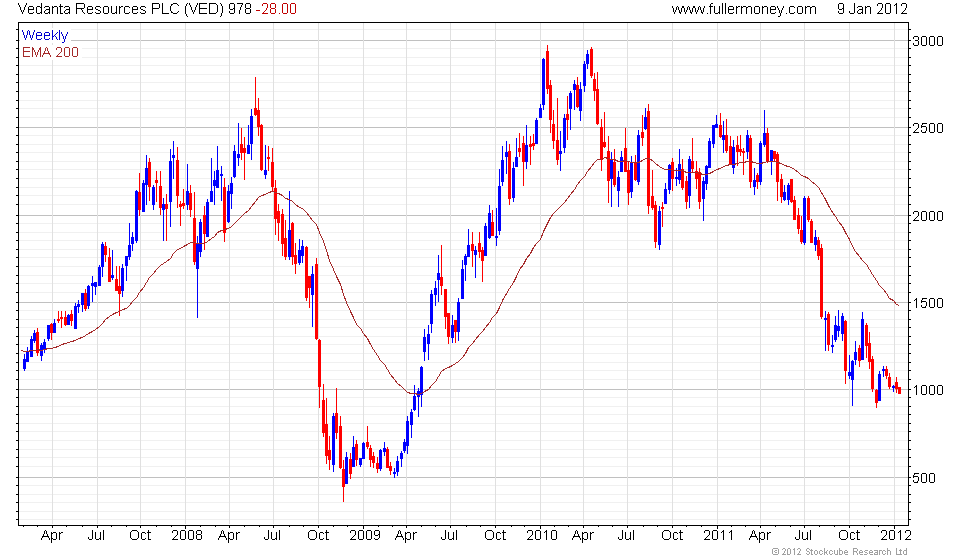Select the Weekly label in legend

click(x=45, y=35)
